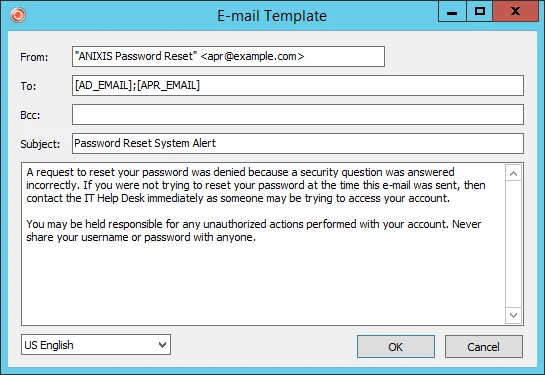Close the E-mail Template window
545x375 pixels.
515,12
